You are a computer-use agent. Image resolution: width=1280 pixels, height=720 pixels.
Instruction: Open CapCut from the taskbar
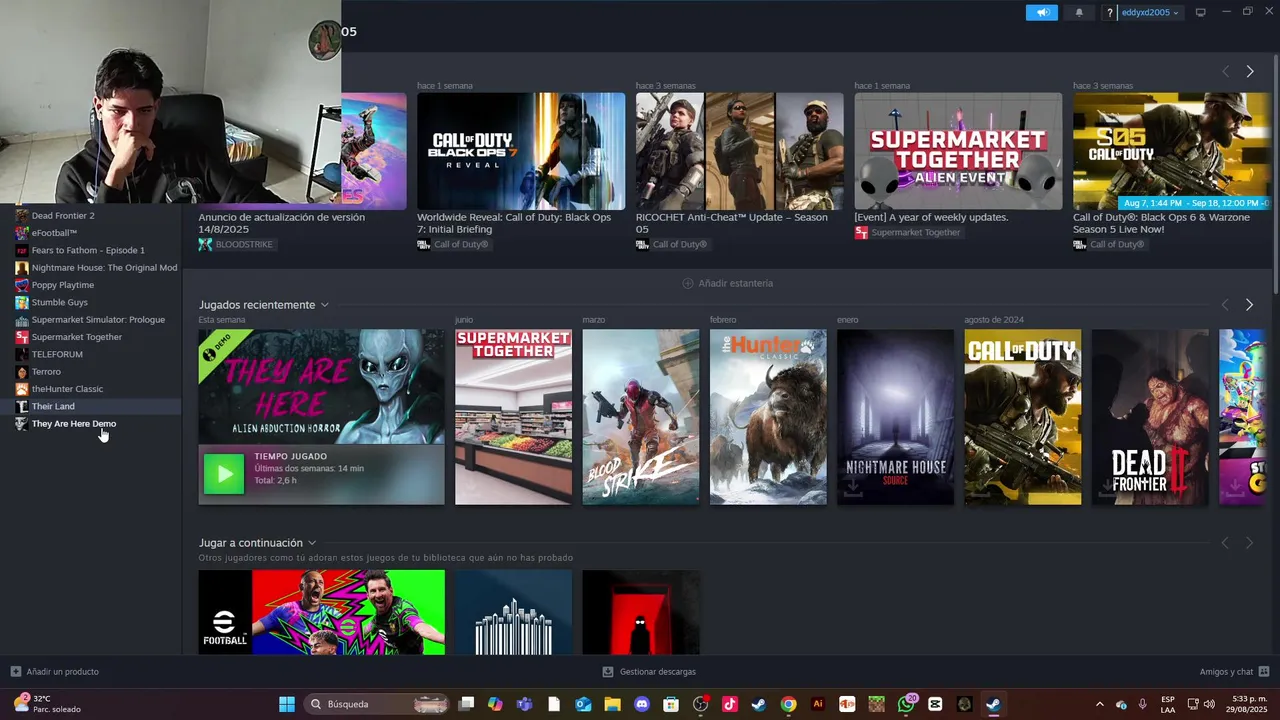(x=935, y=704)
